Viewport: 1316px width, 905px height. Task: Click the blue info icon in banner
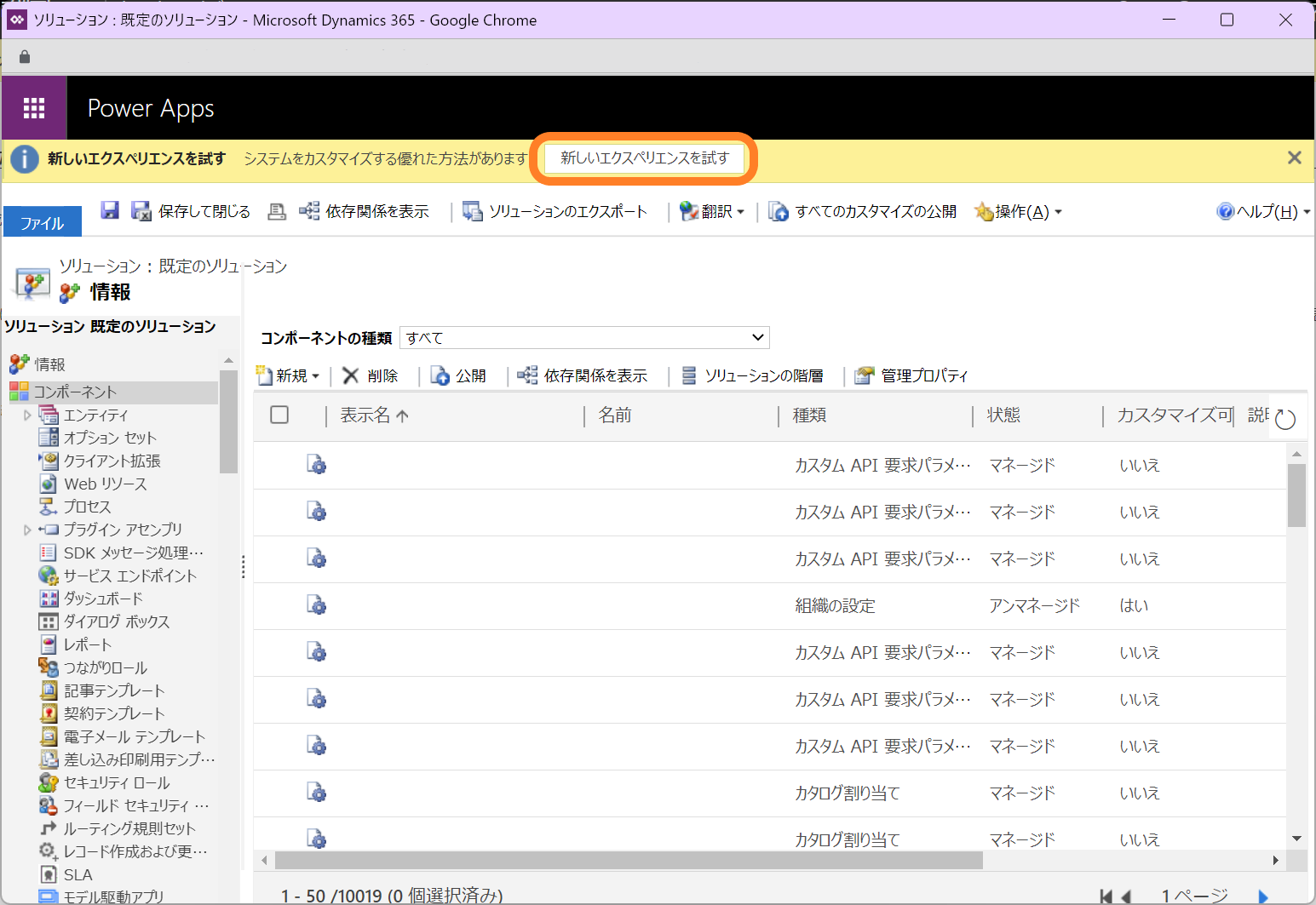pos(25,158)
